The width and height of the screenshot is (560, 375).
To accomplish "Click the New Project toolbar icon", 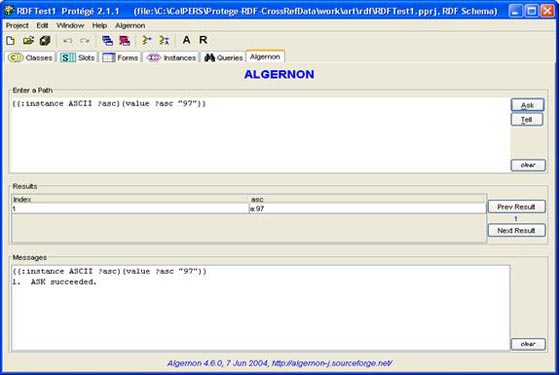I will (x=11, y=40).
